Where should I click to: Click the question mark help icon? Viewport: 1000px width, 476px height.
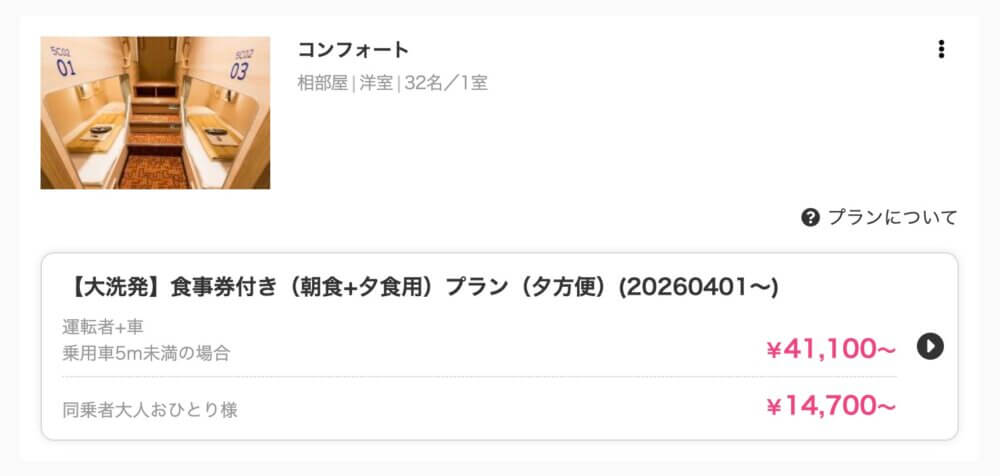(810, 218)
